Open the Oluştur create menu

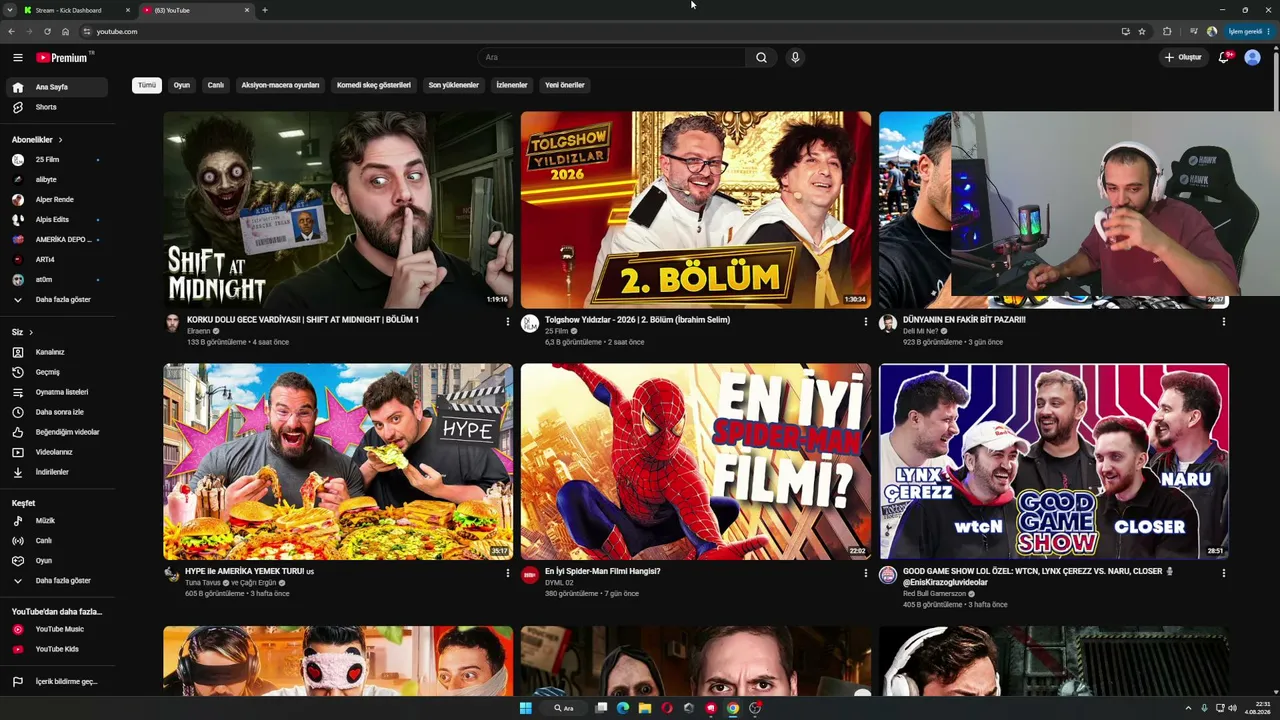point(1183,58)
